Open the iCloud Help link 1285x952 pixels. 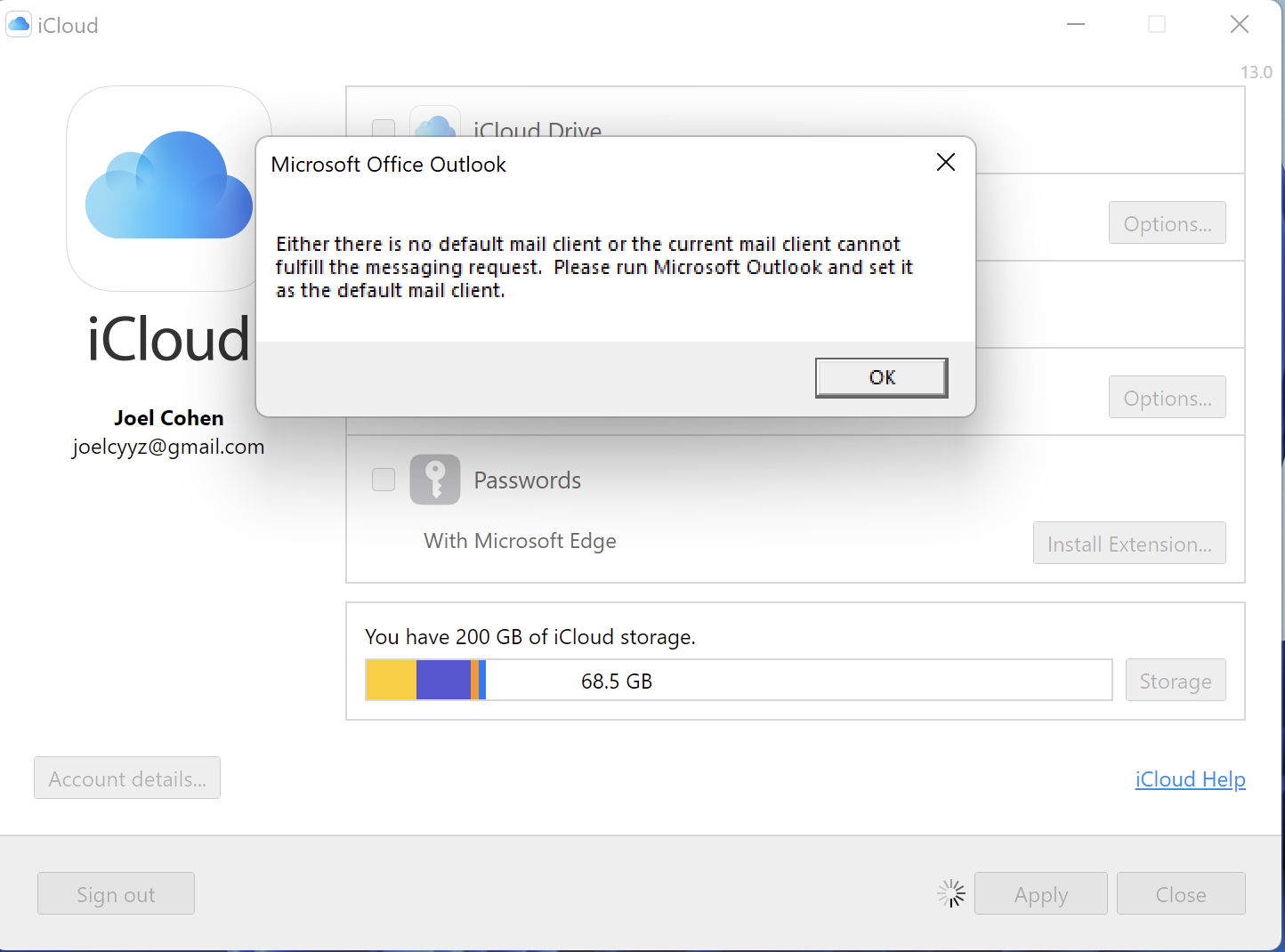(1190, 779)
